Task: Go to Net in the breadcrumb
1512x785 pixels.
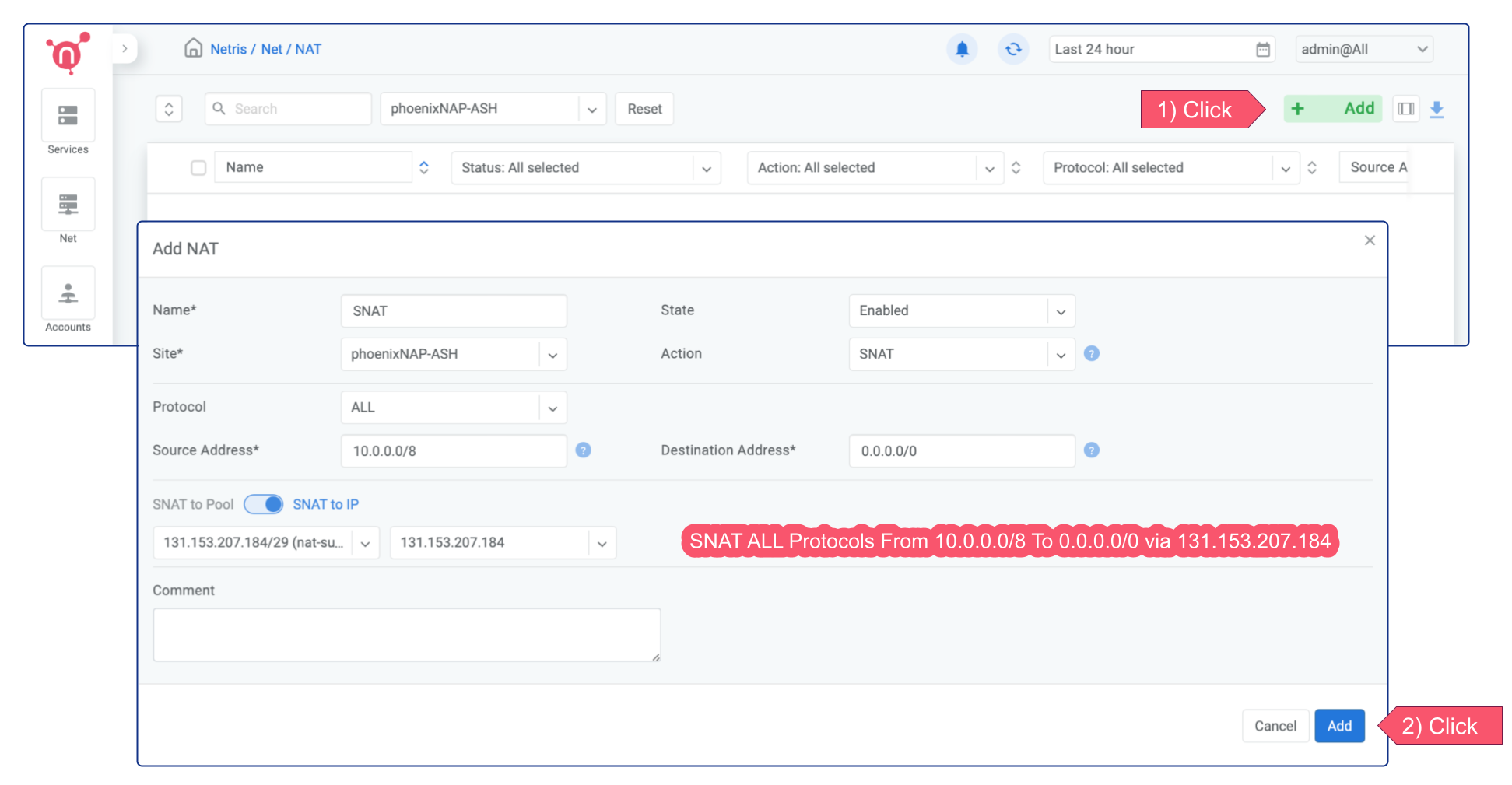Action: coord(272,49)
